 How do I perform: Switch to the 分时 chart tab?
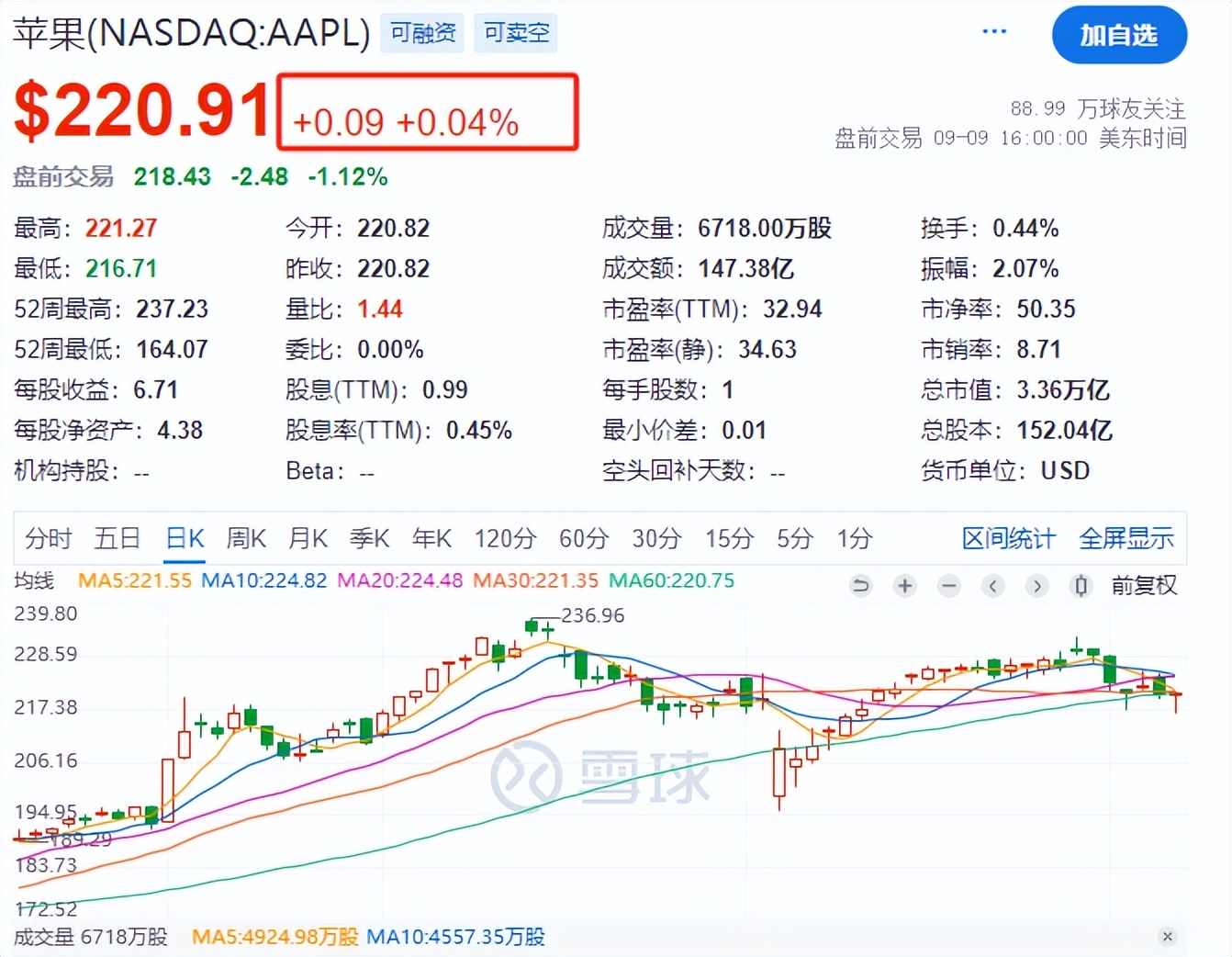point(48,538)
